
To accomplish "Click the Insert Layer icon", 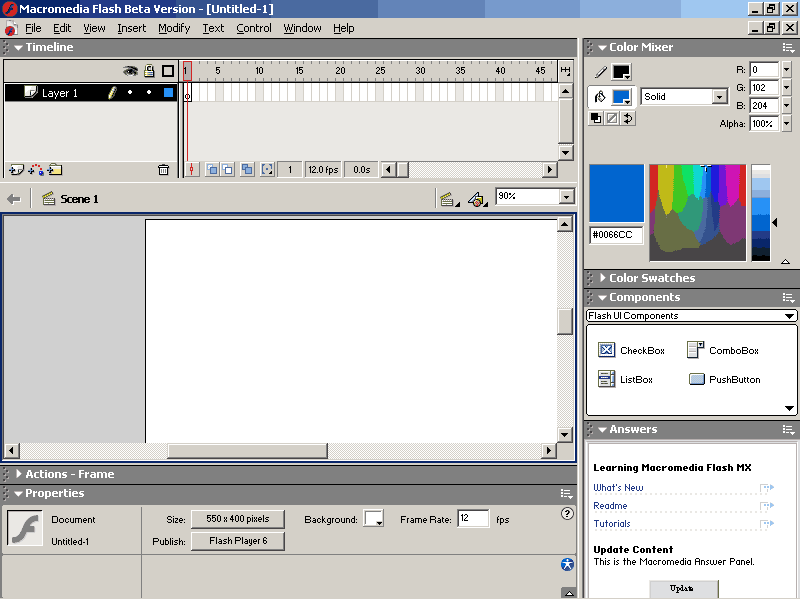I will point(15,170).
